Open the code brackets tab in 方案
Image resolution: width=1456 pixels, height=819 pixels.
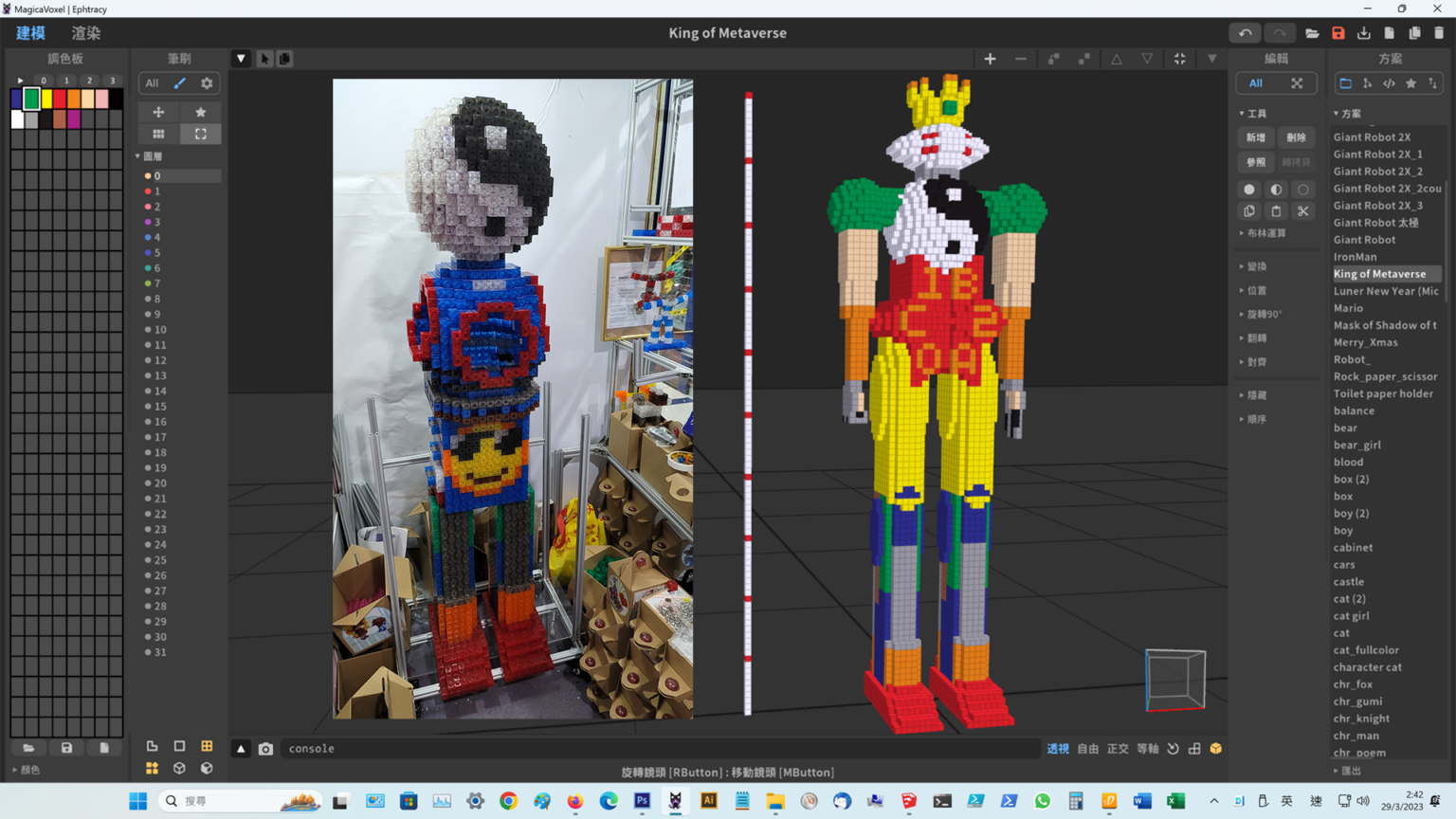tap(1389, 83)
